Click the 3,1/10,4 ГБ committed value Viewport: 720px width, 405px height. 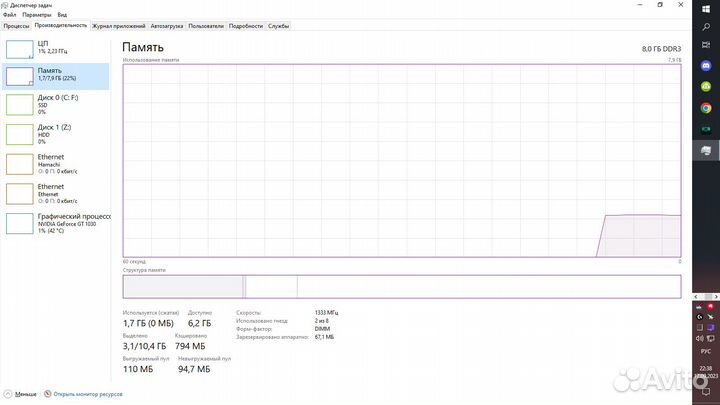[144, 346]
